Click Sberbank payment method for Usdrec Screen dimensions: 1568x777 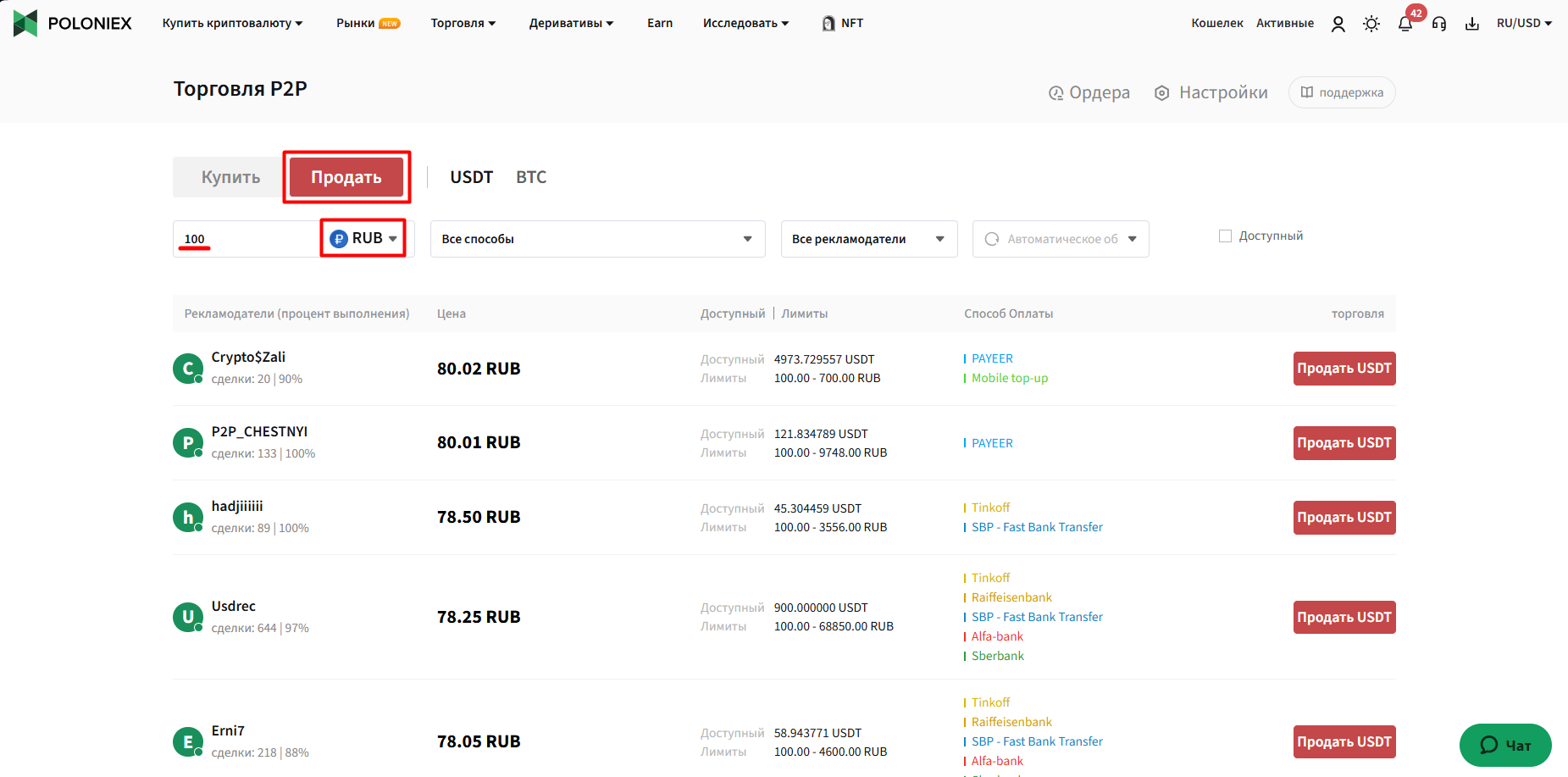point(998,656)
